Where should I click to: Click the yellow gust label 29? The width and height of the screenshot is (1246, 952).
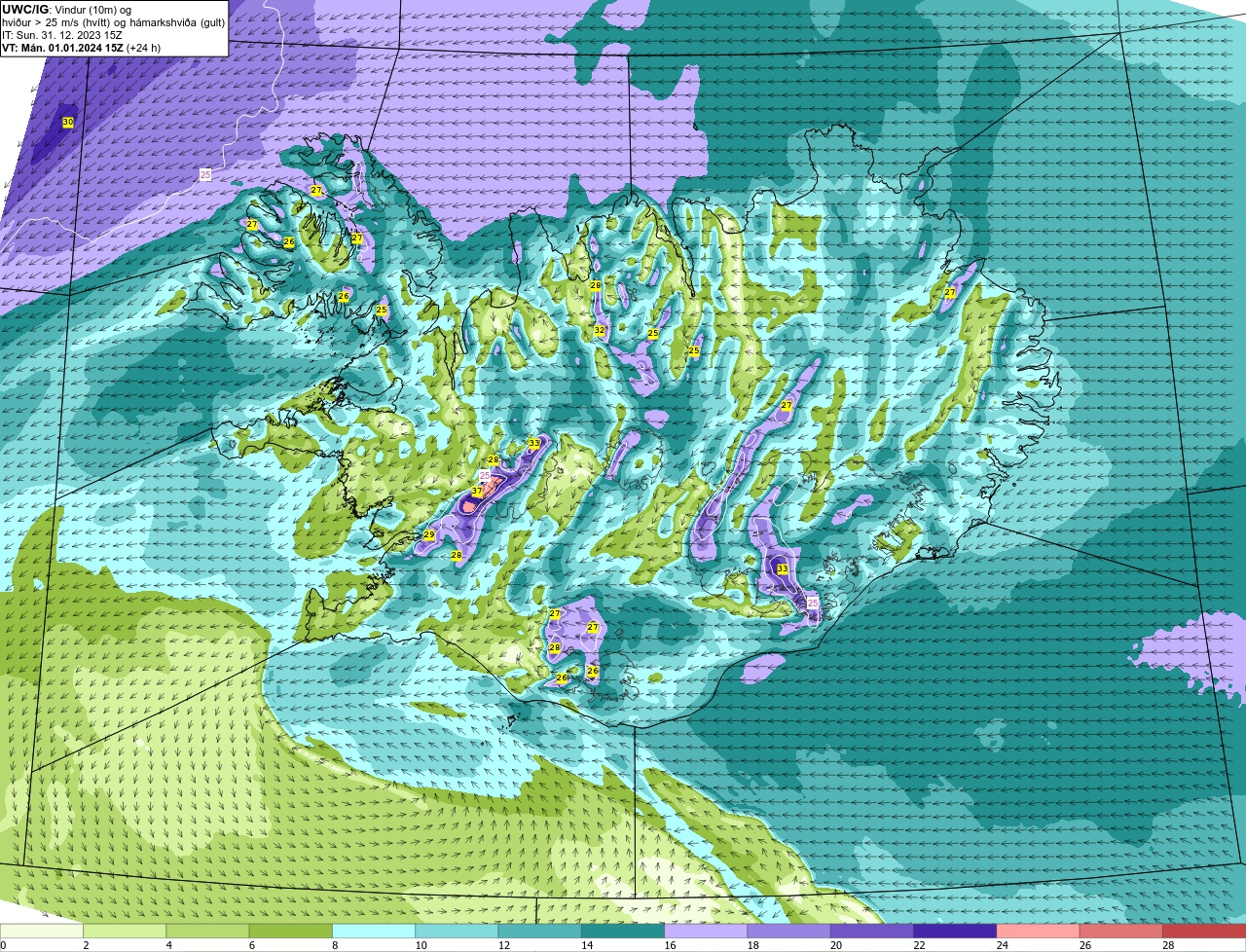(x=429, y=535)
